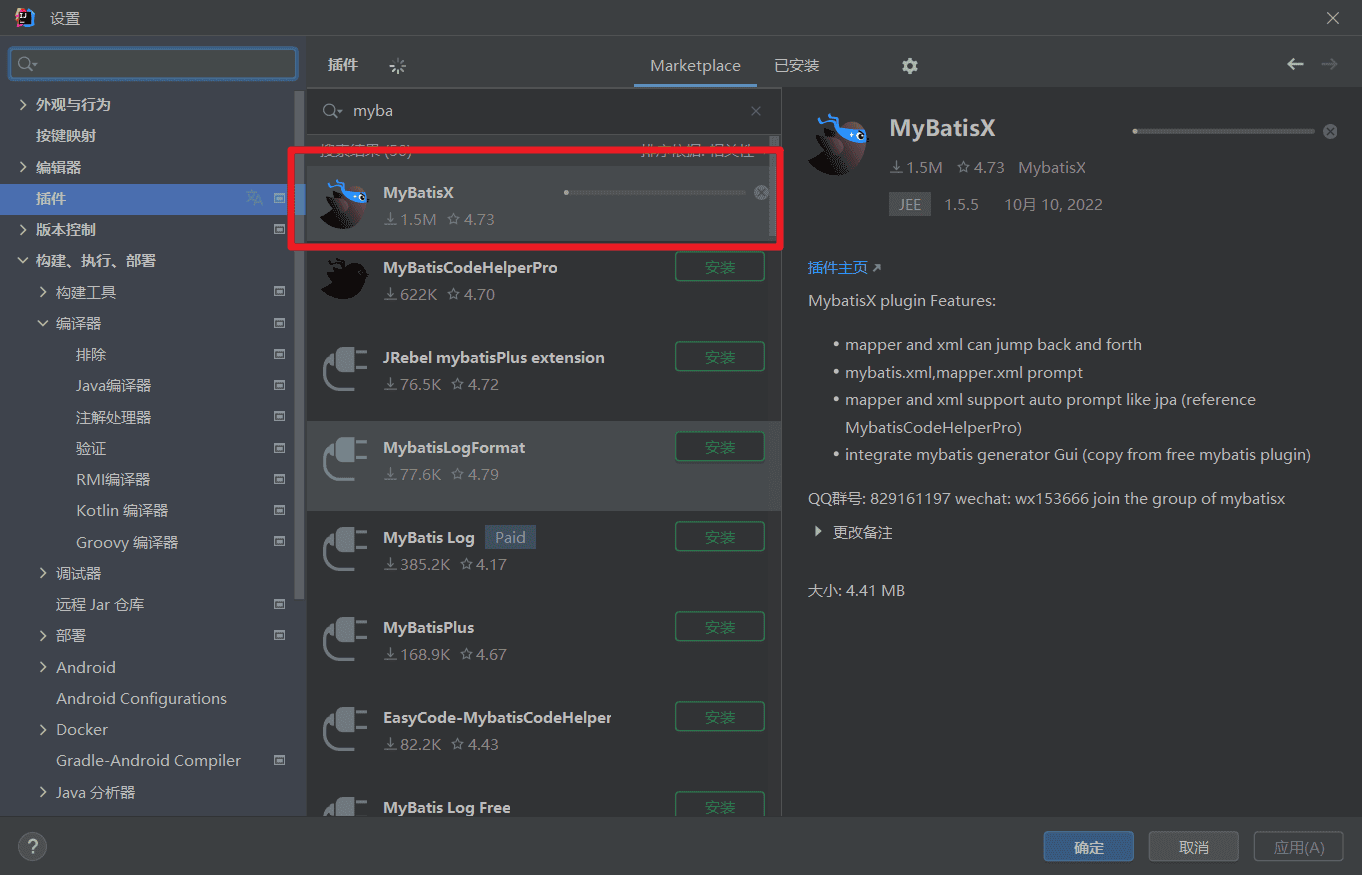
Task: Click the EasyCode-MybatisCodeHelper plug icon
Action: [345, 730]
